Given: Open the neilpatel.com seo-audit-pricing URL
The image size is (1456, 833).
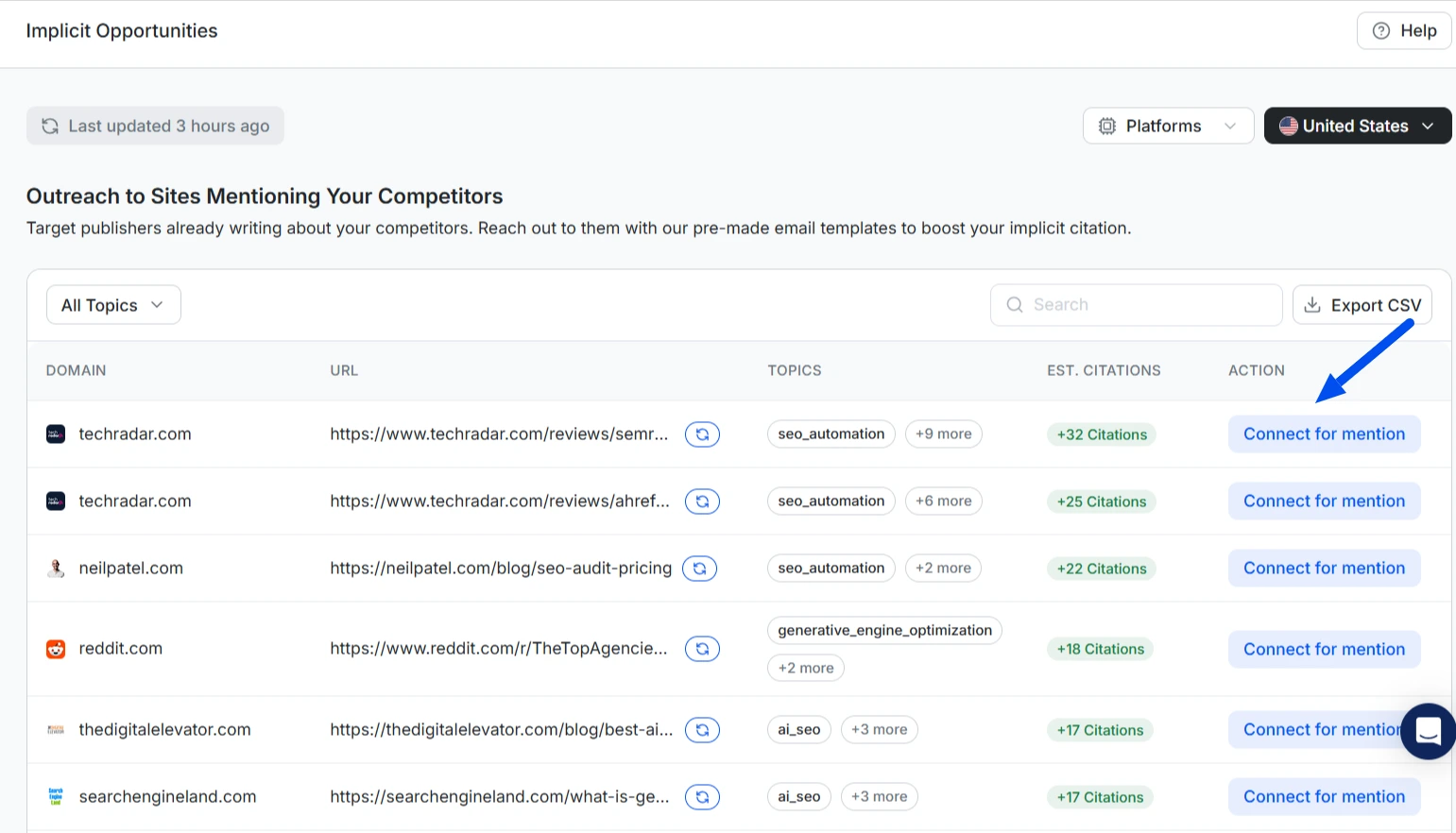Looking at the screenshot, I should click(x=501, y=569).
